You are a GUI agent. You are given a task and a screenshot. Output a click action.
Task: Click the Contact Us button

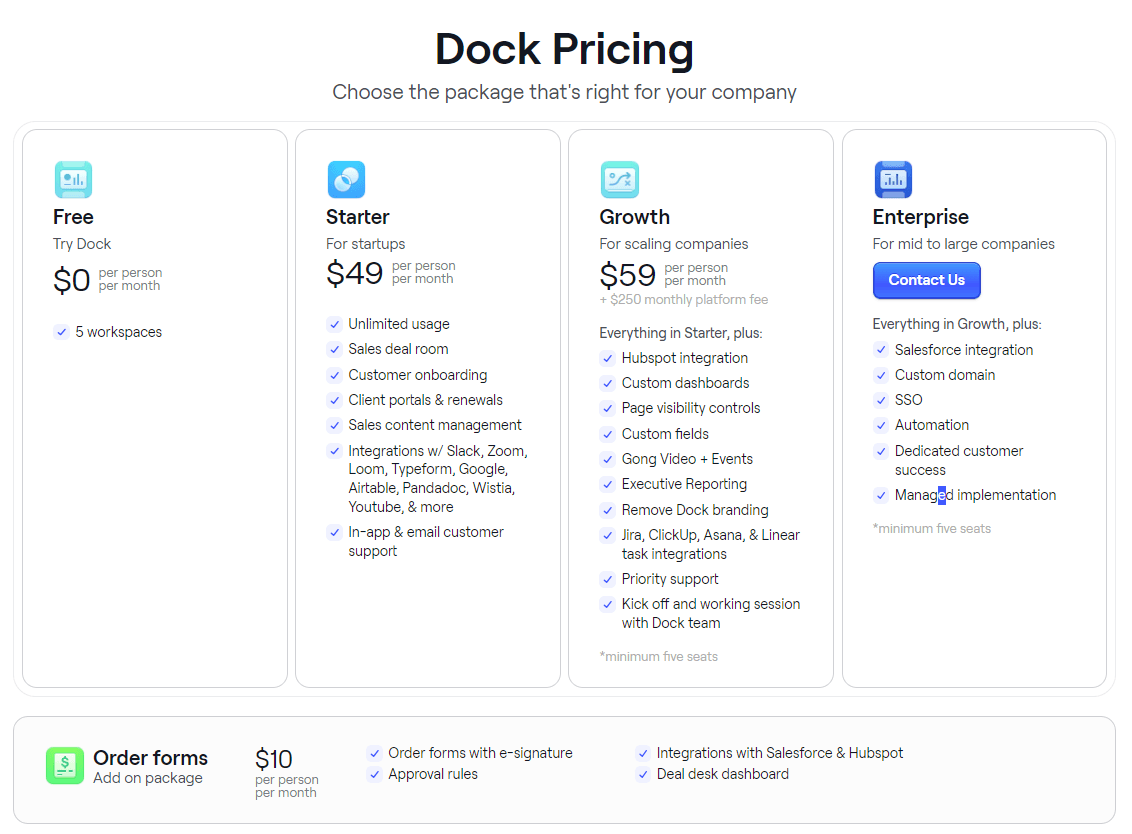point(926,280)
